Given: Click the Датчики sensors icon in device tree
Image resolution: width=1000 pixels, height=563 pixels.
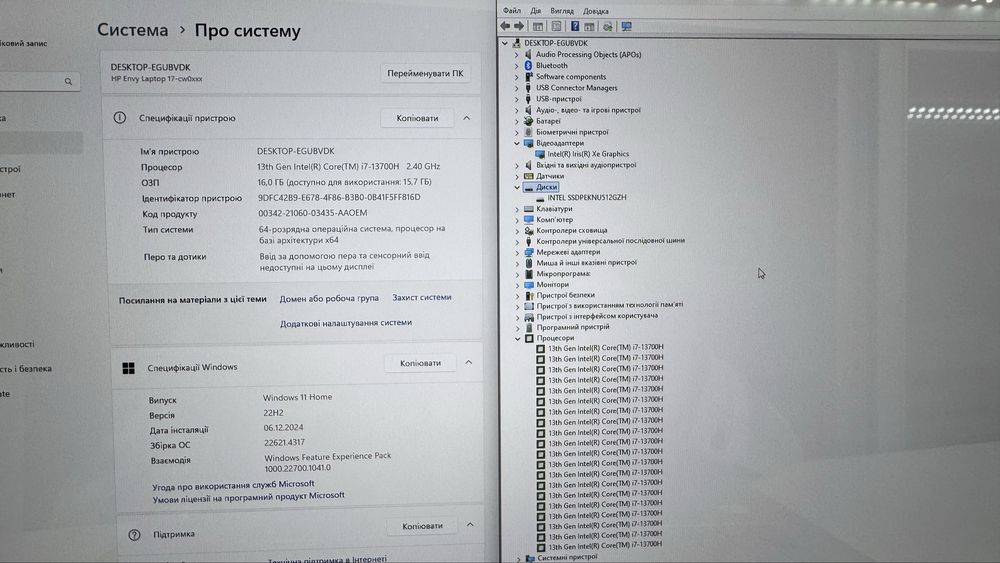Looking at the screenshot, I should tap(528, 176).
